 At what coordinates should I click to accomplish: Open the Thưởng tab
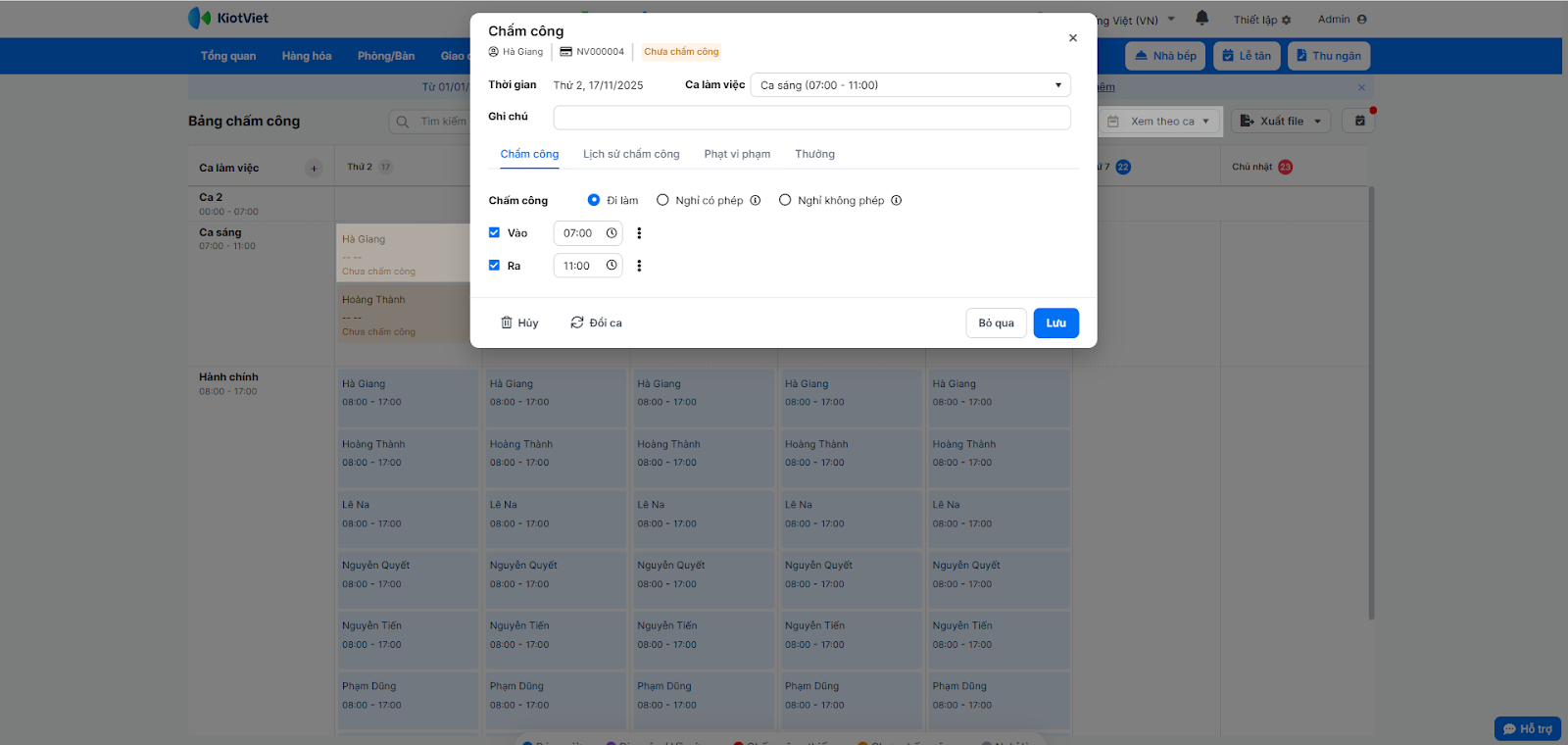tap(815, 155)
